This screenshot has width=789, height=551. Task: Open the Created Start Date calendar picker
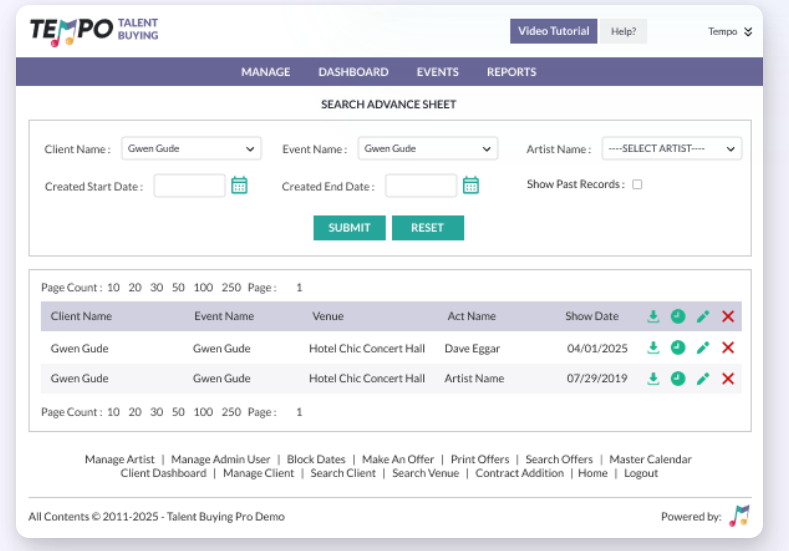click(x=239, y=185)
